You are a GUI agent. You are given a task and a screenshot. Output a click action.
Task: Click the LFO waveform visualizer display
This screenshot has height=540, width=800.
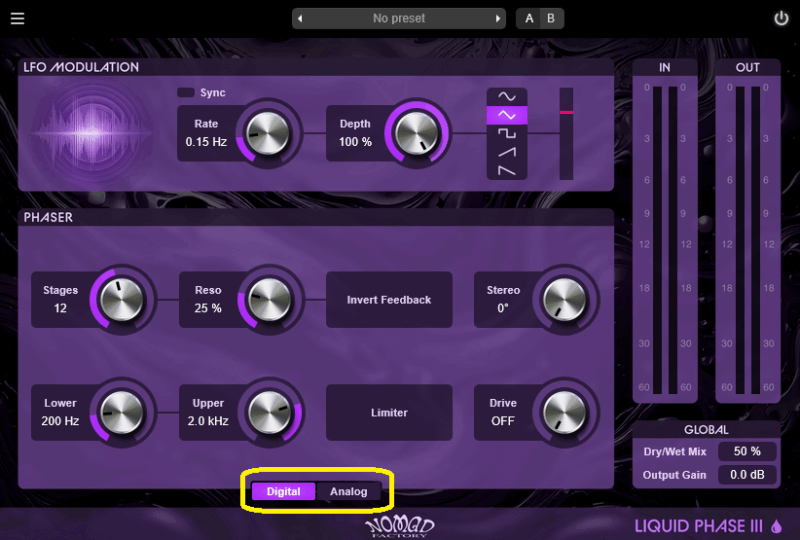(92, 133)
